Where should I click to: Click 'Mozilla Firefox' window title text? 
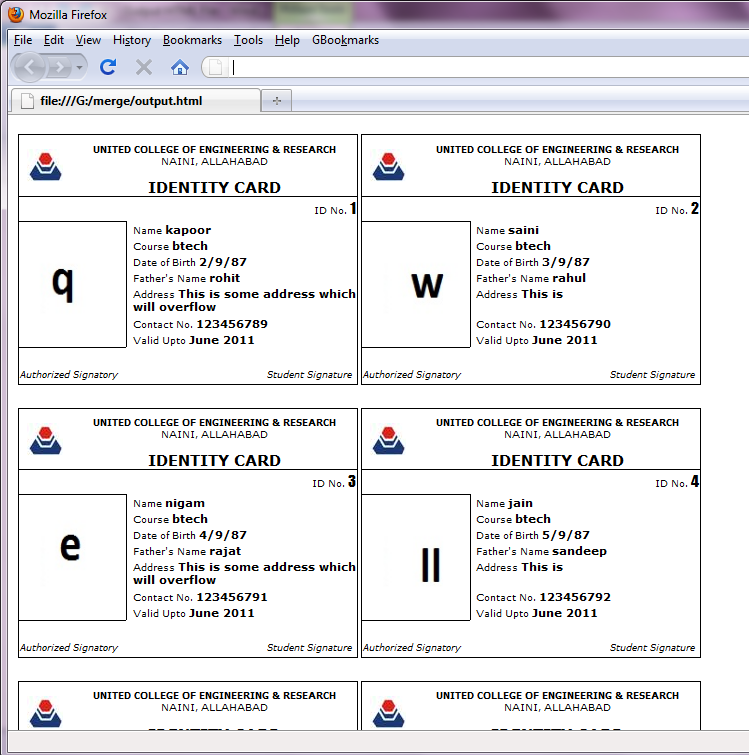(68, 15)
